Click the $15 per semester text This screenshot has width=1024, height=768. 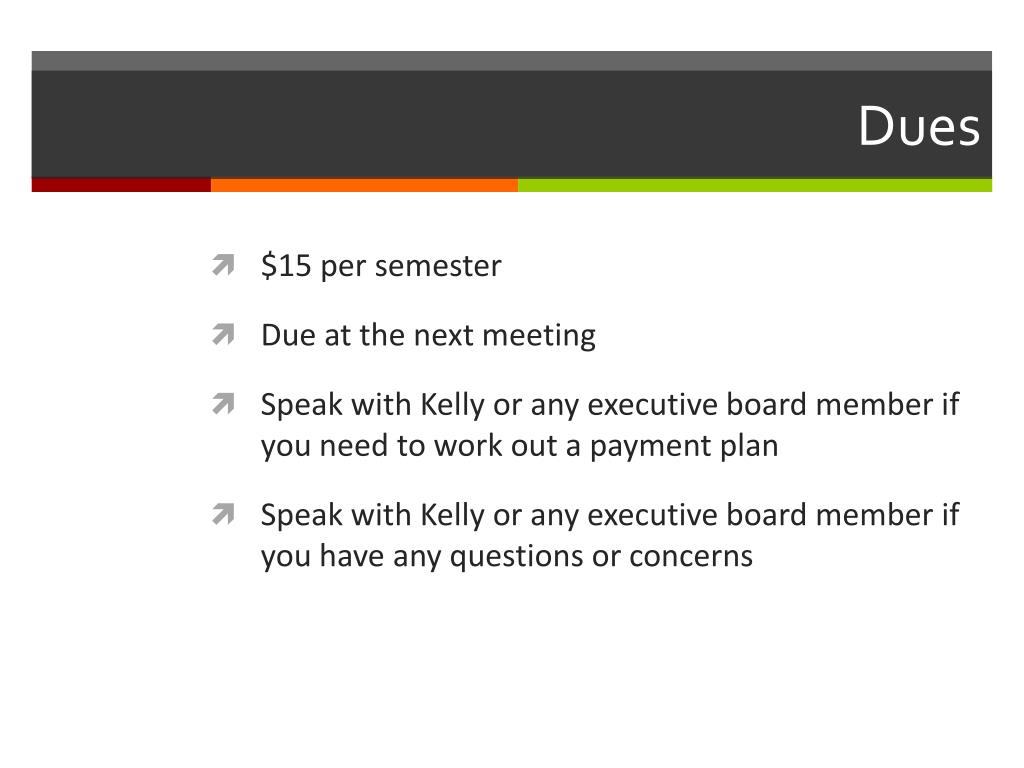(x=381, y=266)
